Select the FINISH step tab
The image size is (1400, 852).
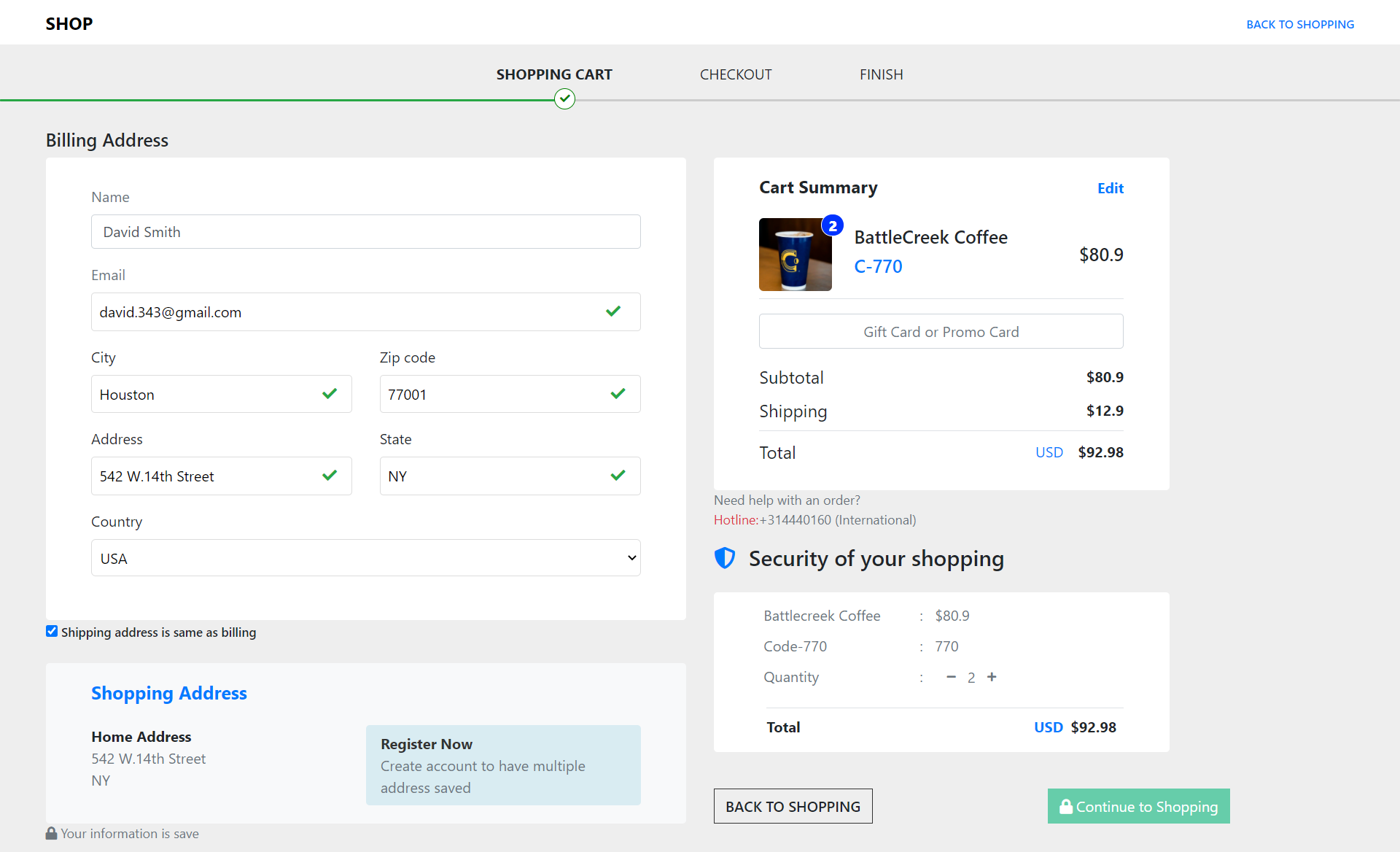point(881,74)
